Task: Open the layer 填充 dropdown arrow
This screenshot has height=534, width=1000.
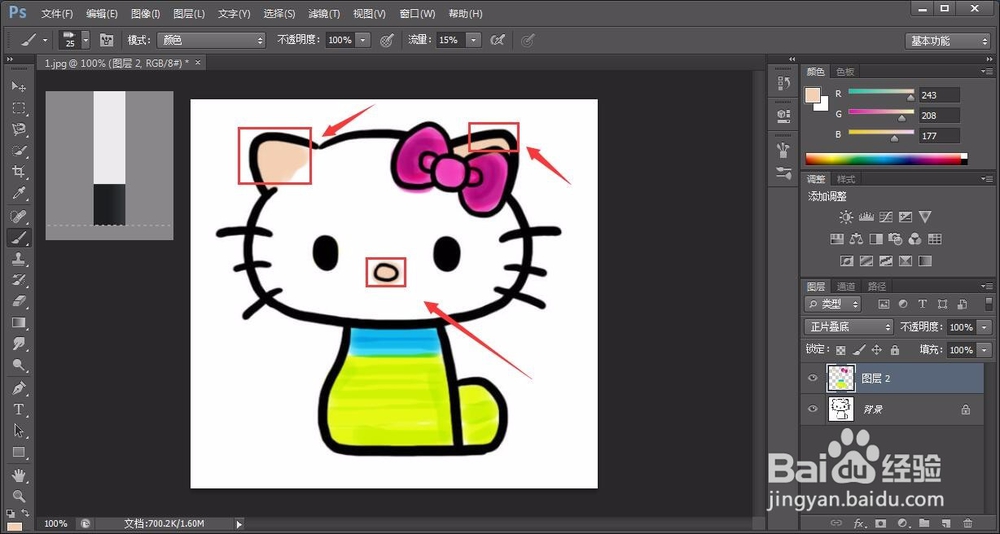Action: [x=985, y=350]
